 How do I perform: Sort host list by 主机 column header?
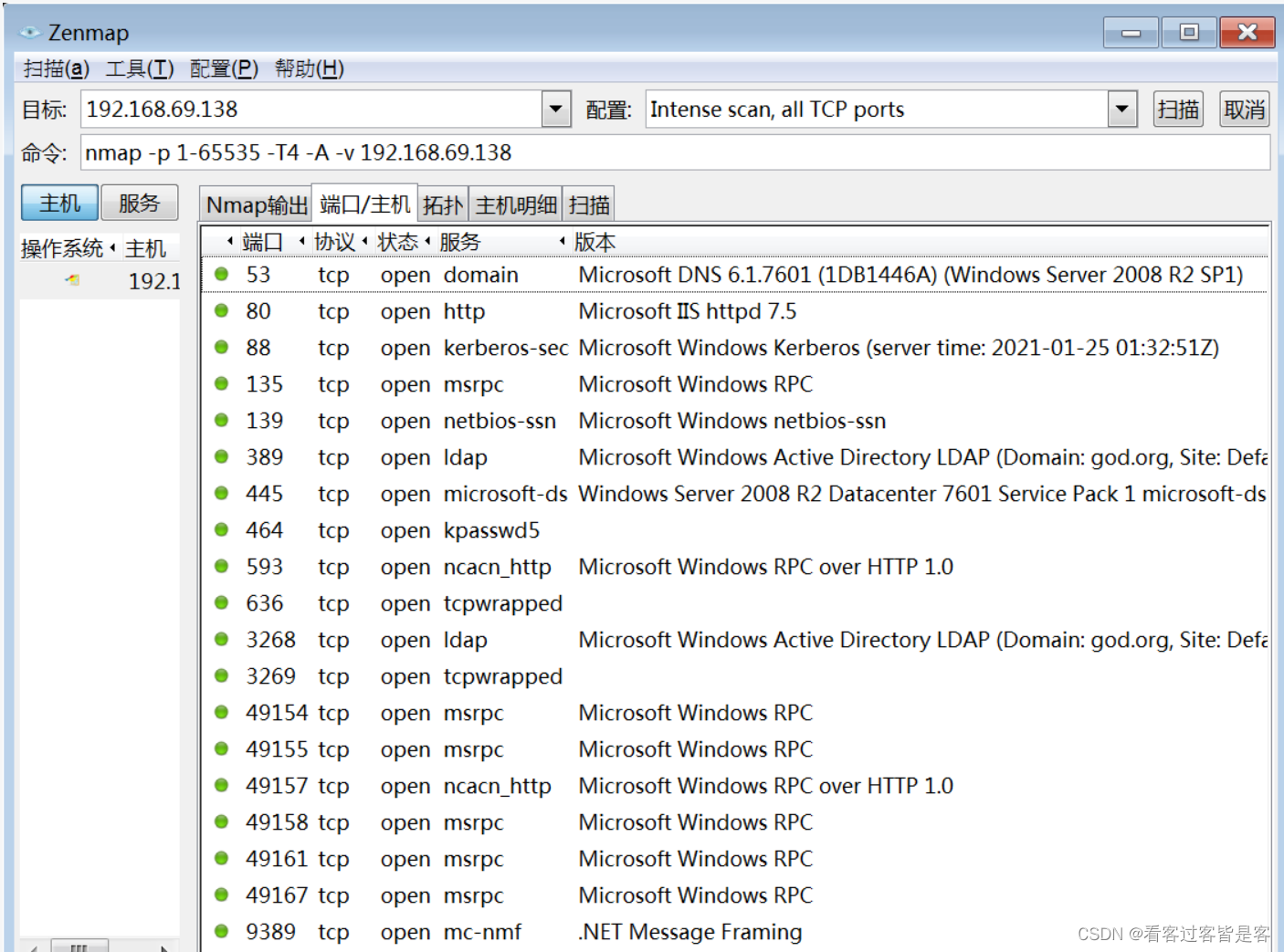point(151,248)
